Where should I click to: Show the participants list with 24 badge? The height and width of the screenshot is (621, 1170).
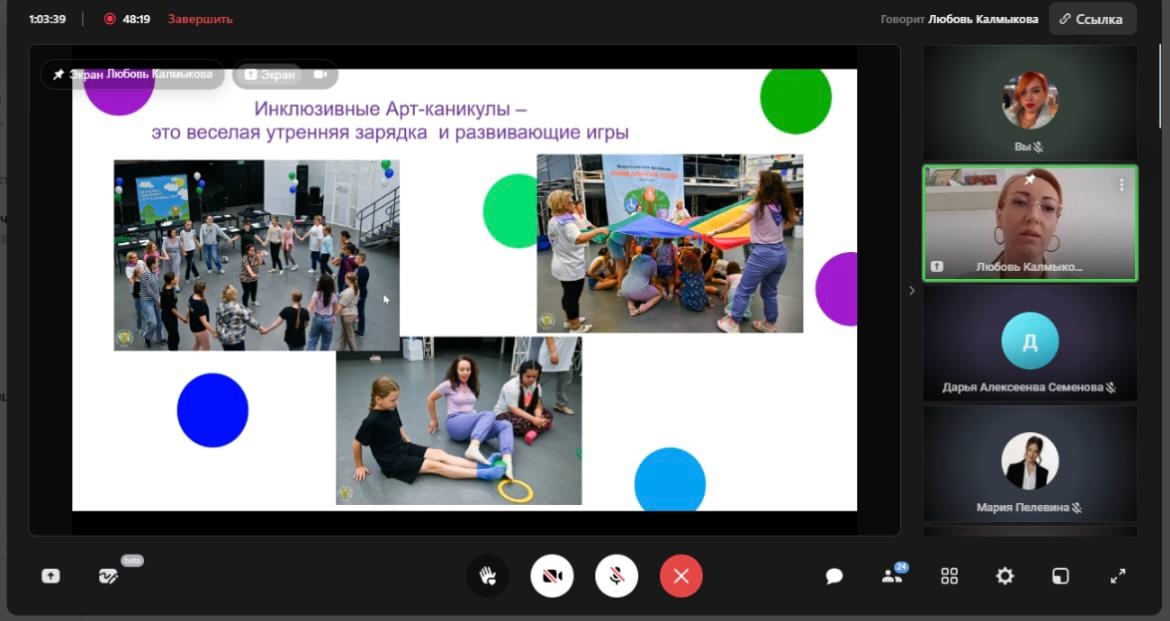(891, 576)
